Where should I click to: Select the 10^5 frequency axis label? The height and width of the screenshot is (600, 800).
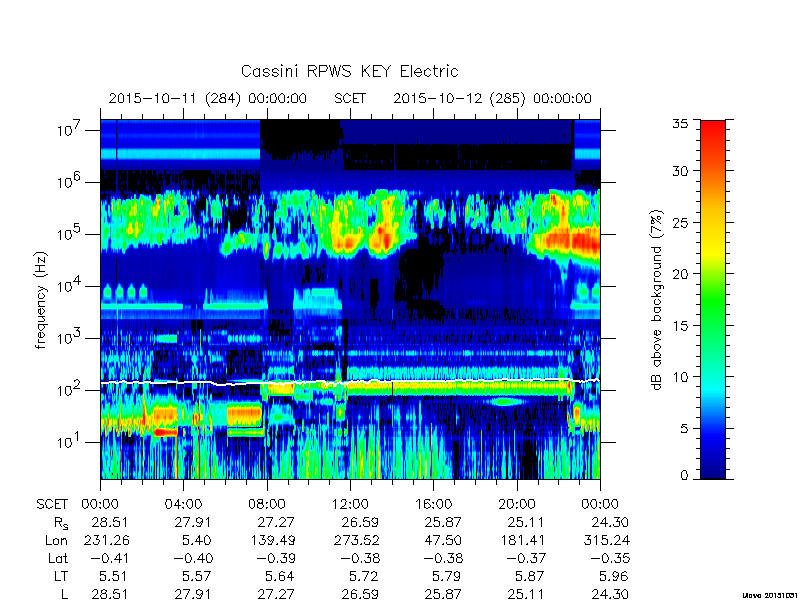[x=70, y=233]
